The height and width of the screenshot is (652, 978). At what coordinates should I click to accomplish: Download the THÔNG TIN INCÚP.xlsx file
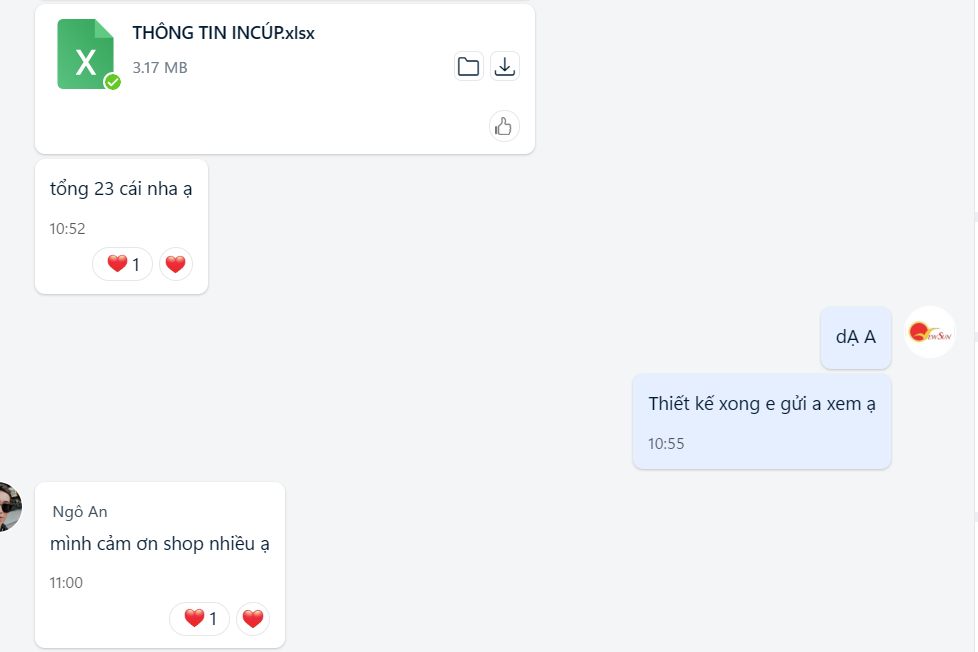505,66
